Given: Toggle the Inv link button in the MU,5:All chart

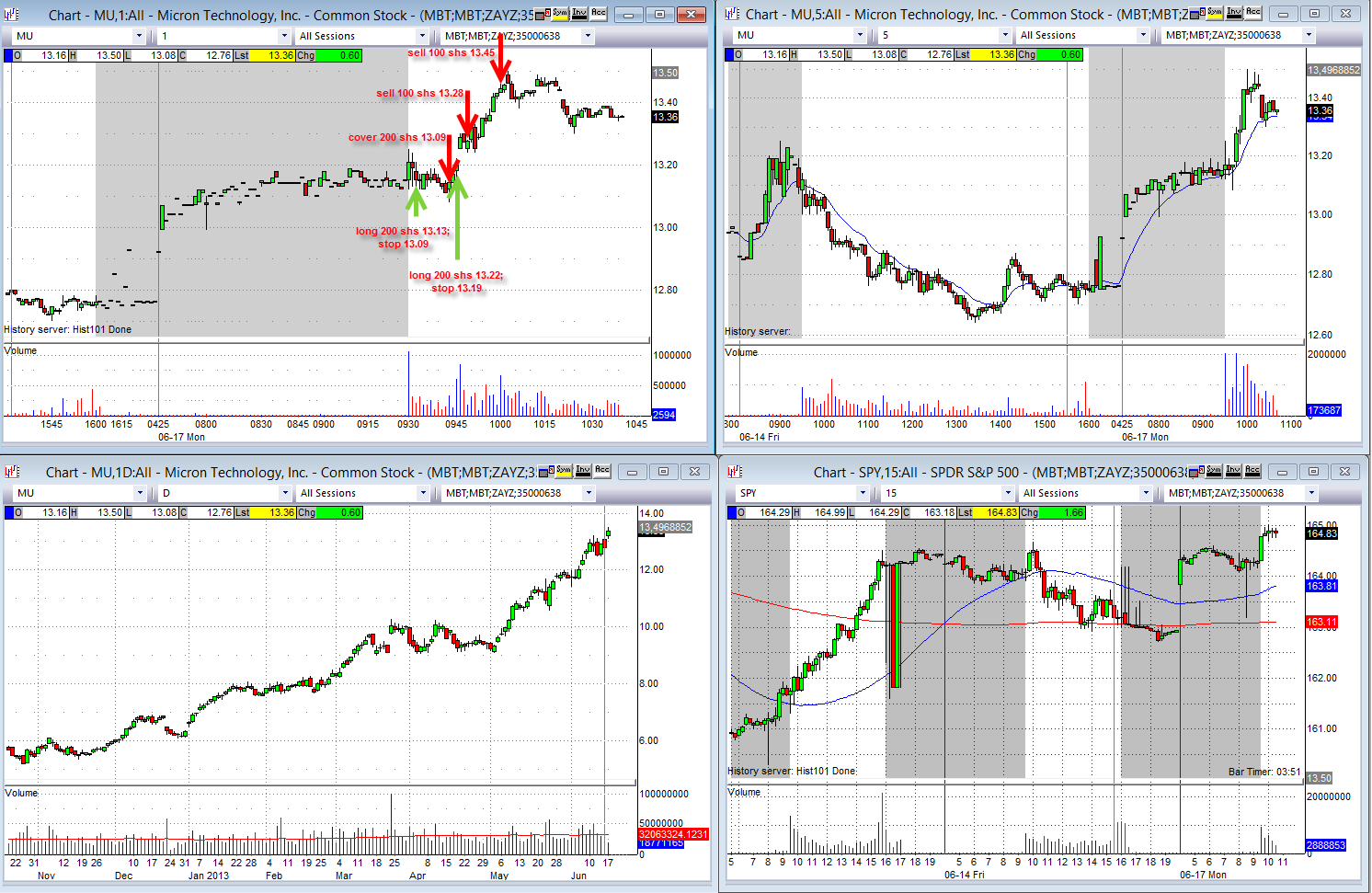Looking at the screenshot, I should click(x=1233, y=12).
